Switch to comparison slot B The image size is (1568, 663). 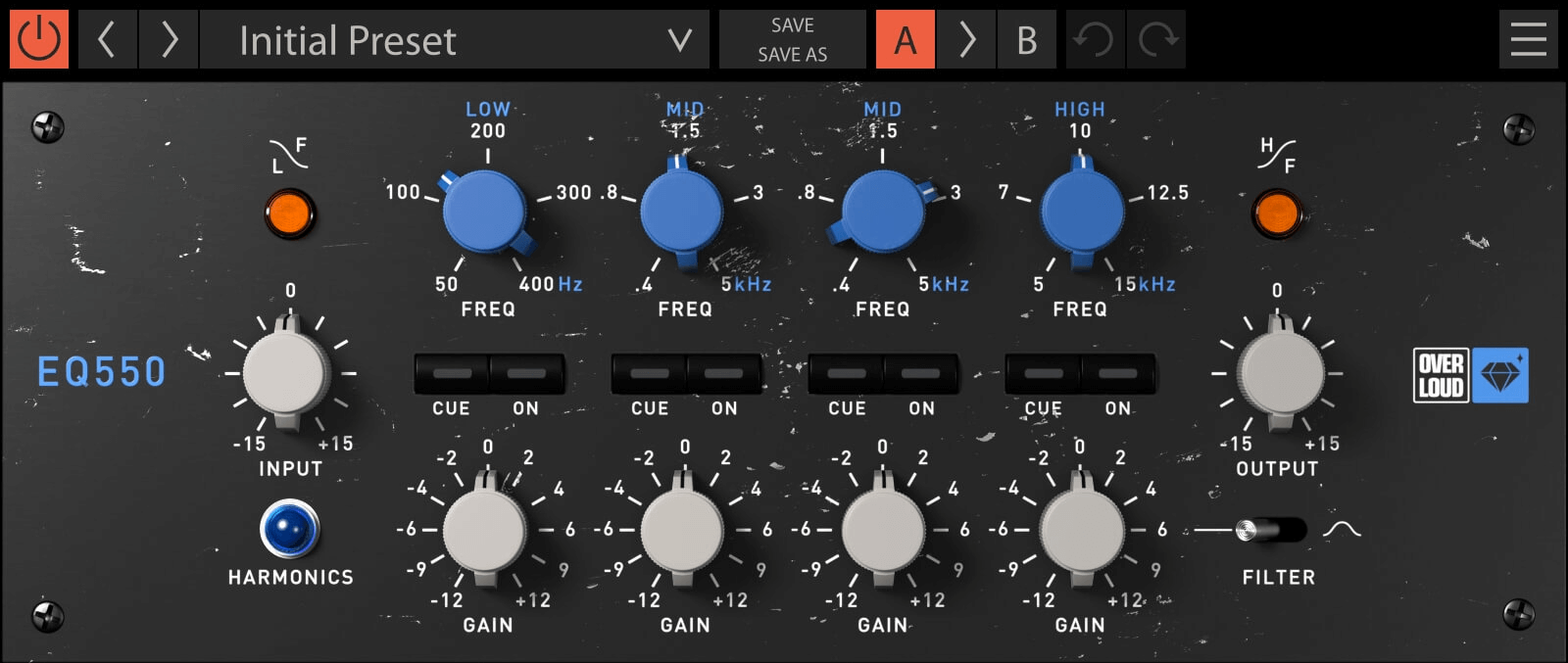[x=1027, y=40]
